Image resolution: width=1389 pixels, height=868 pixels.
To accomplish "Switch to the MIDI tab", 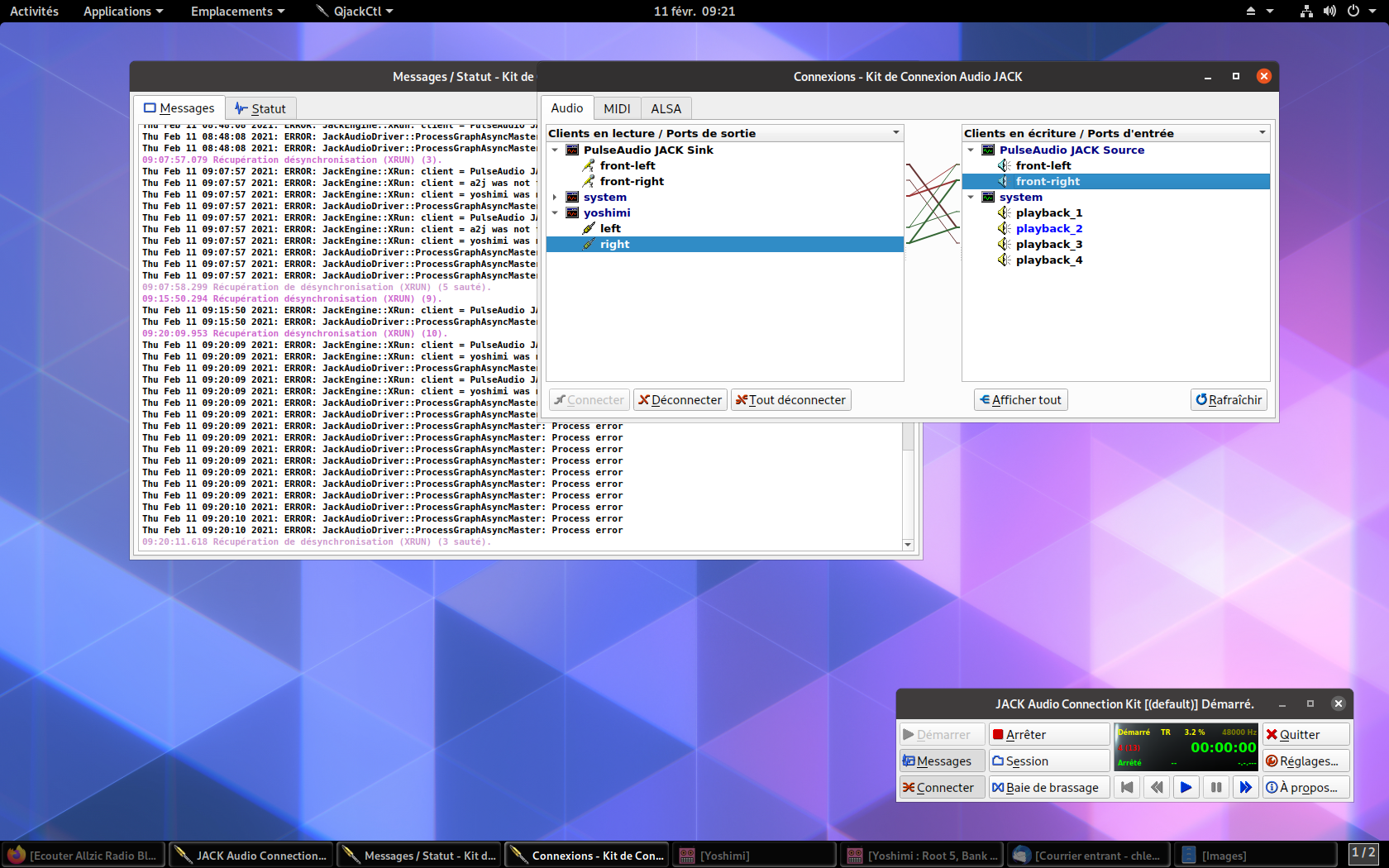I will point(617,109).
